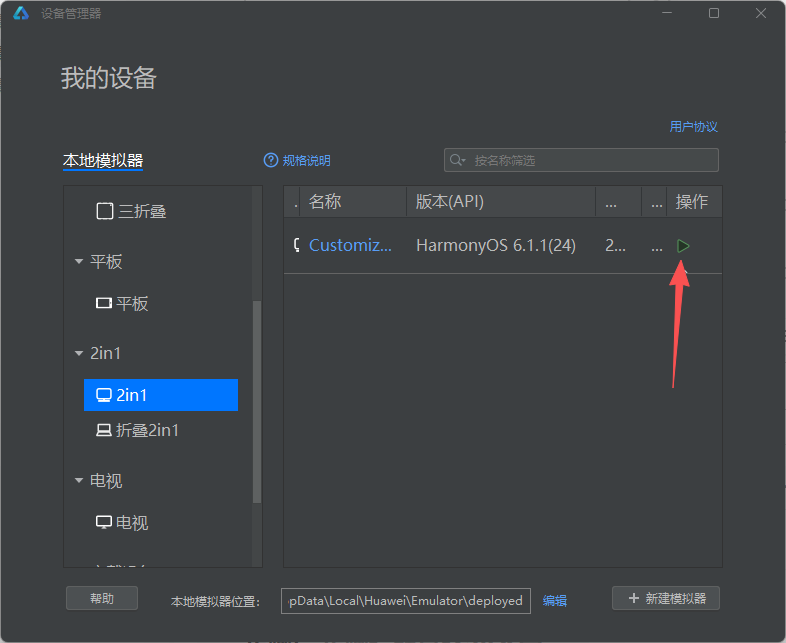
Task: Select the 电视 device item with TV icon
Action: click(x=122, y=523)
